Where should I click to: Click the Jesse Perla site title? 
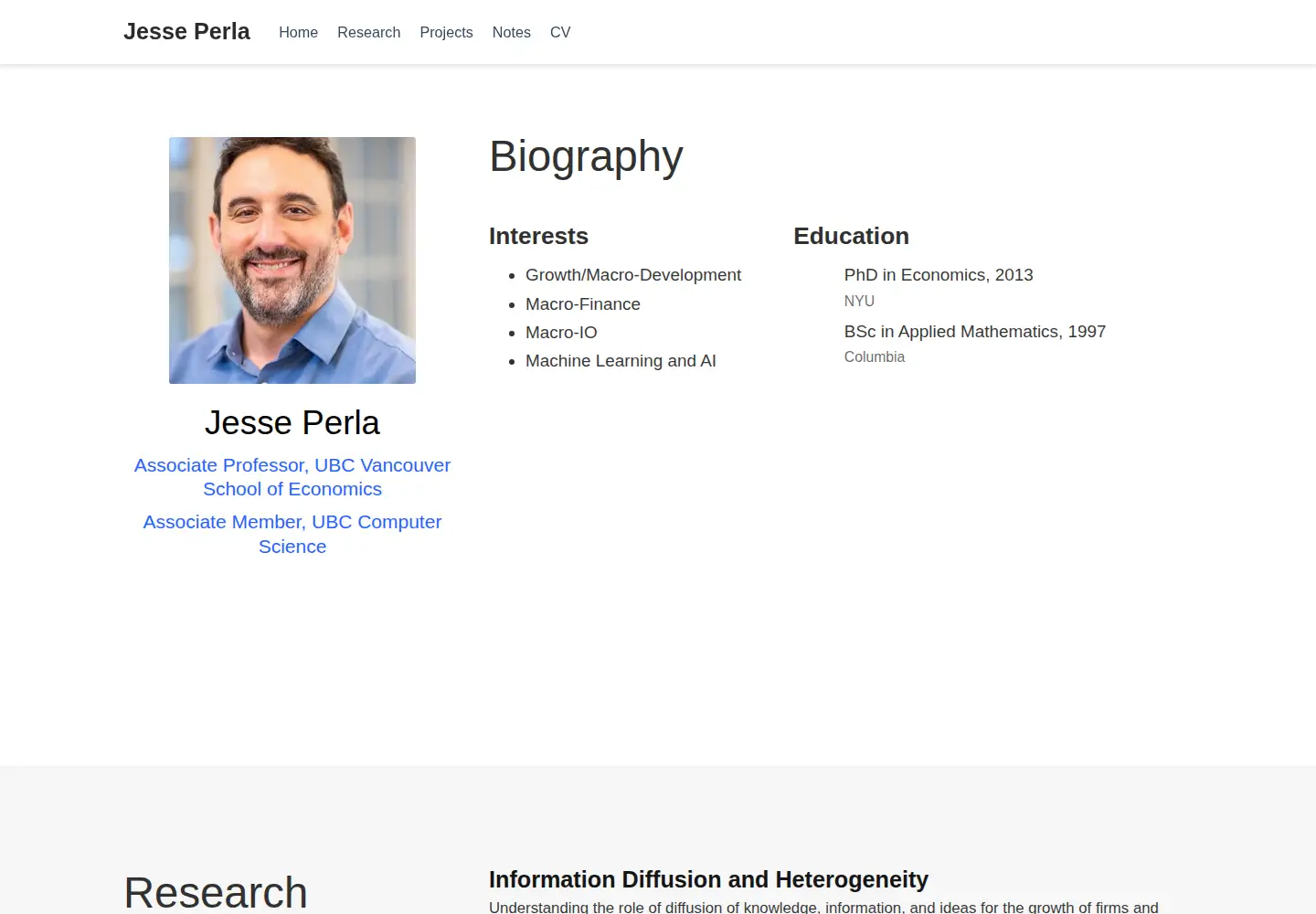click(x=186, y=32)
